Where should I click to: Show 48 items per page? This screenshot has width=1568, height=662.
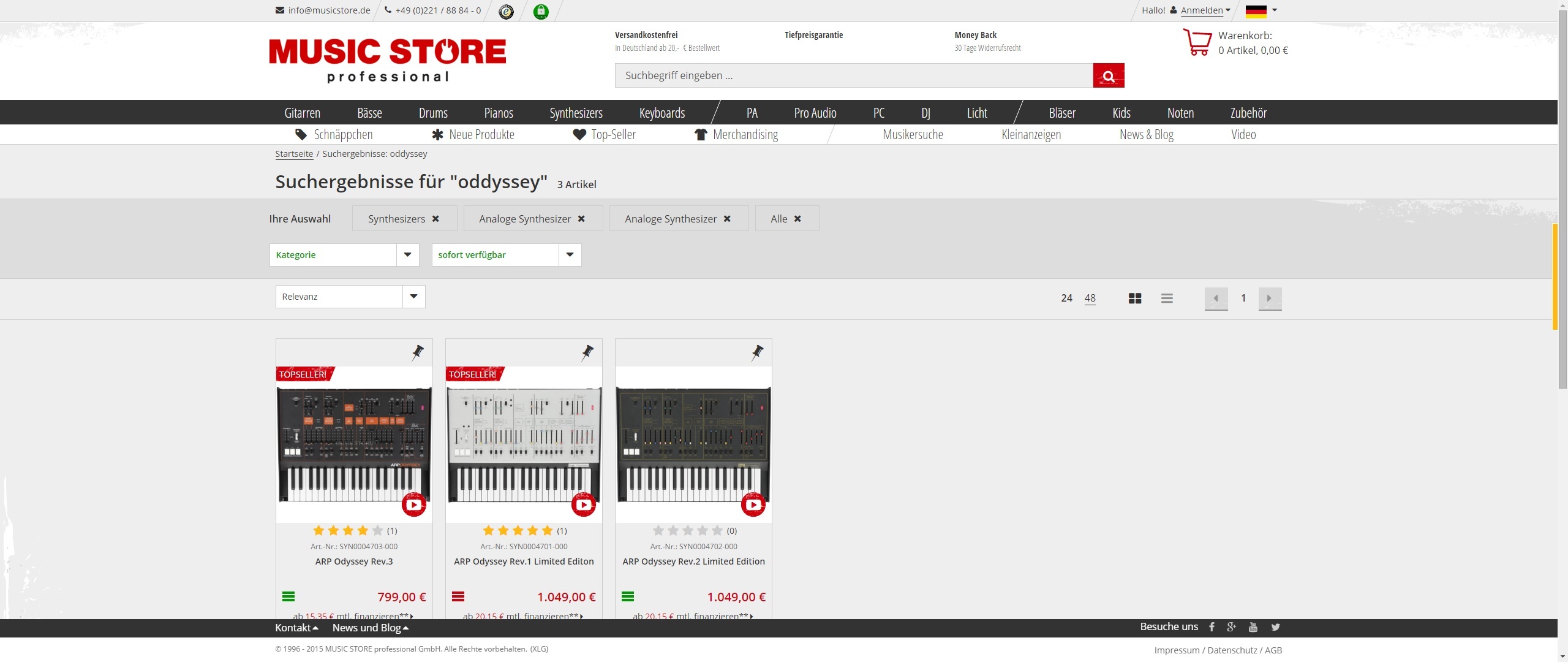point(1090,298)
